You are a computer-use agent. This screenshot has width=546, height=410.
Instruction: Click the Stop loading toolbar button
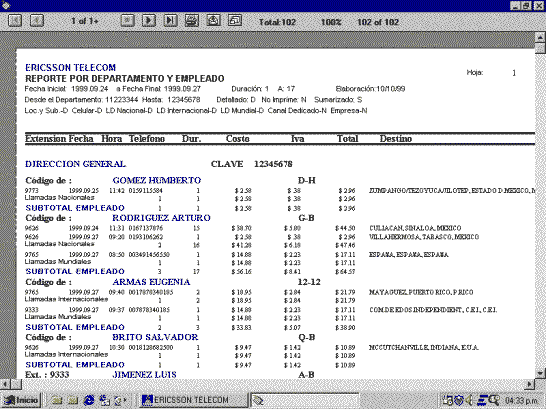(127, 21)
